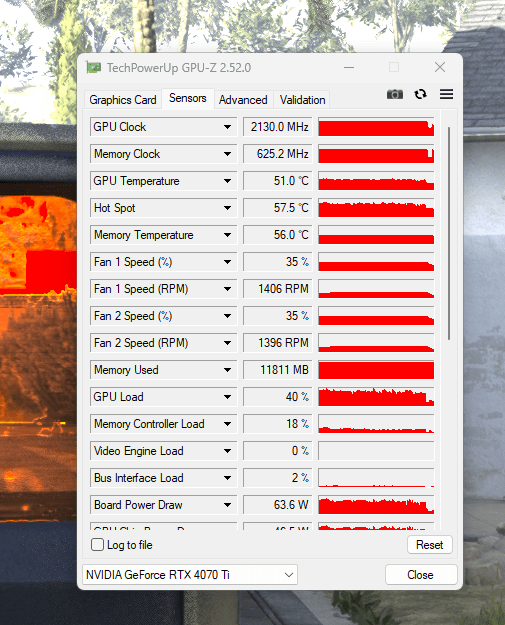Screen dimensions: 505x625
Task: Click the sensors list vertical scrollbar
Action: pyautogui.click(x=449, y=233)
